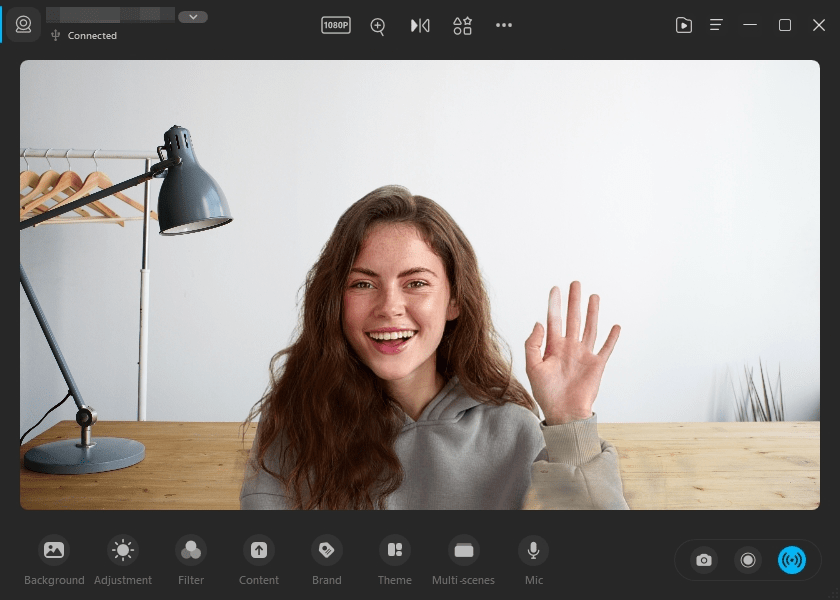Open the Content sharing panel

pos(258,558)
